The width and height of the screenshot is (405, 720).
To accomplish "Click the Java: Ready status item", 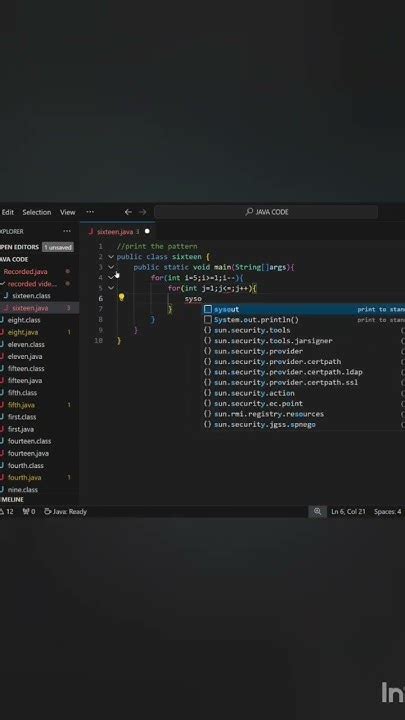I will click(65, 511).
